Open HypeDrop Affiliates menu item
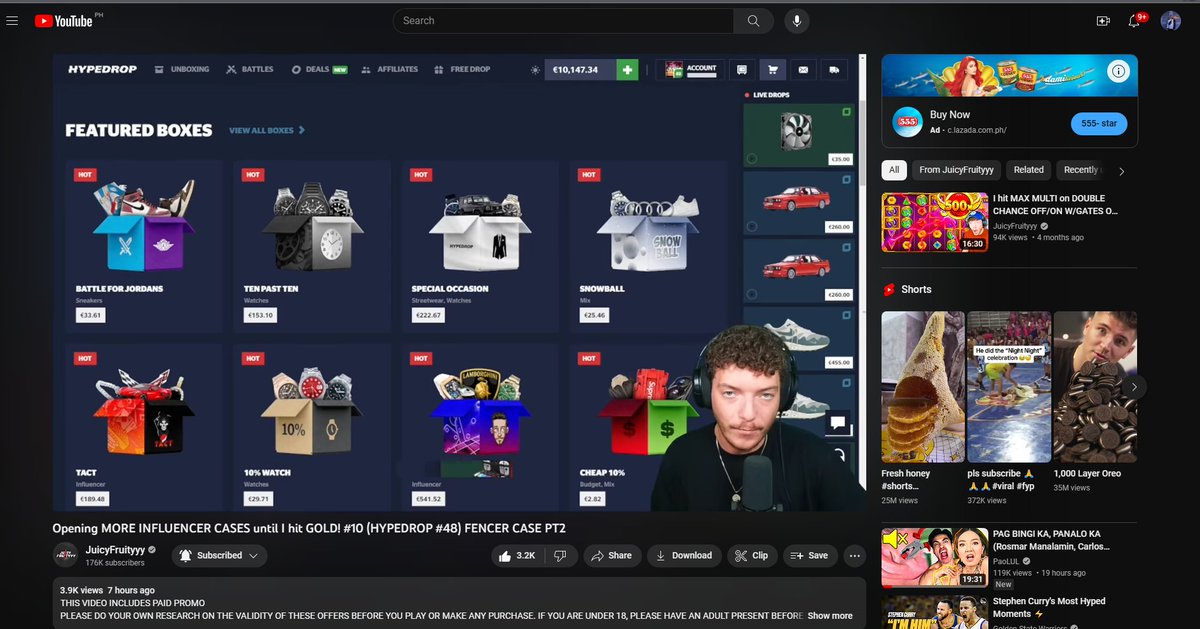The width and height of the screenshot is (1200, 629). point(389,70)
